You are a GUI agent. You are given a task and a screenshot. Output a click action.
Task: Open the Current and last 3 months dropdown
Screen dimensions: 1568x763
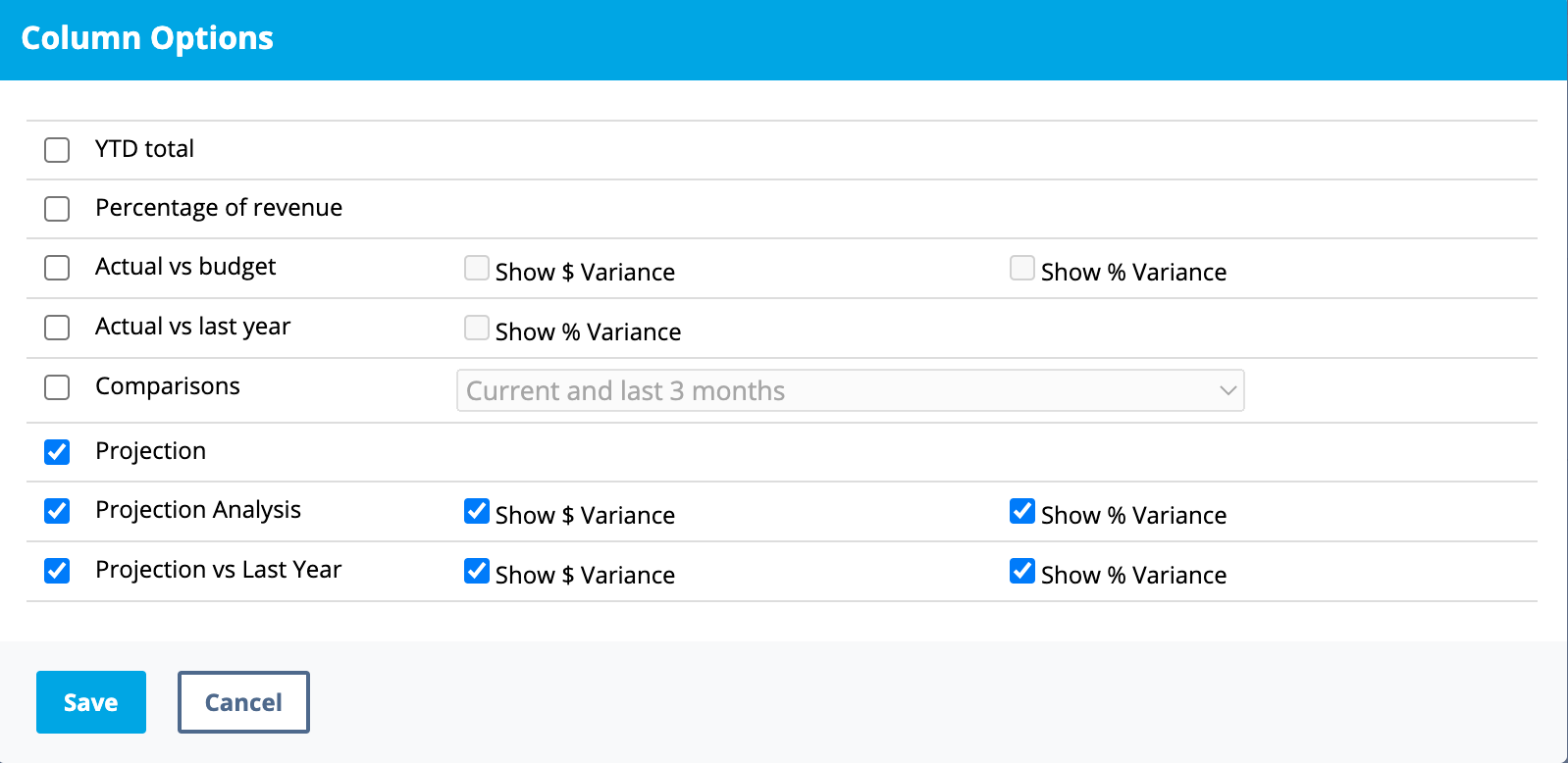tap(850, 390)
